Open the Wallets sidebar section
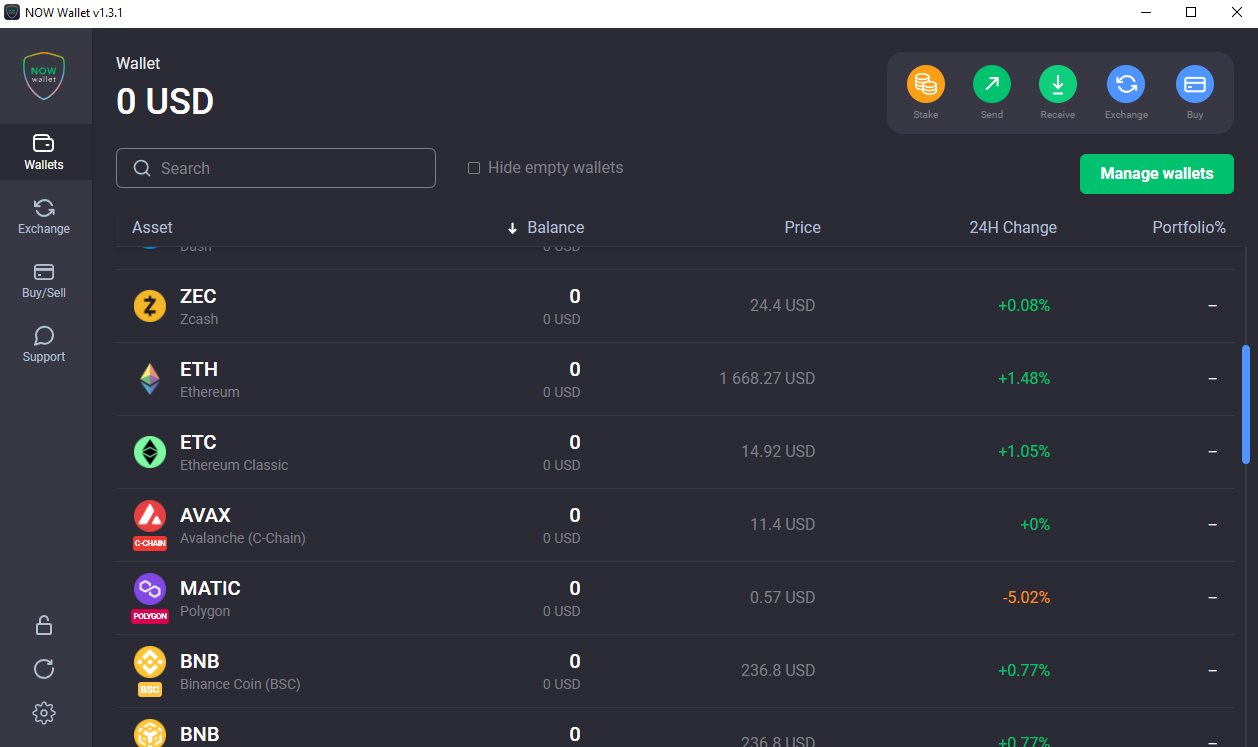The image size is (1258, 747). tap(44, 153)
